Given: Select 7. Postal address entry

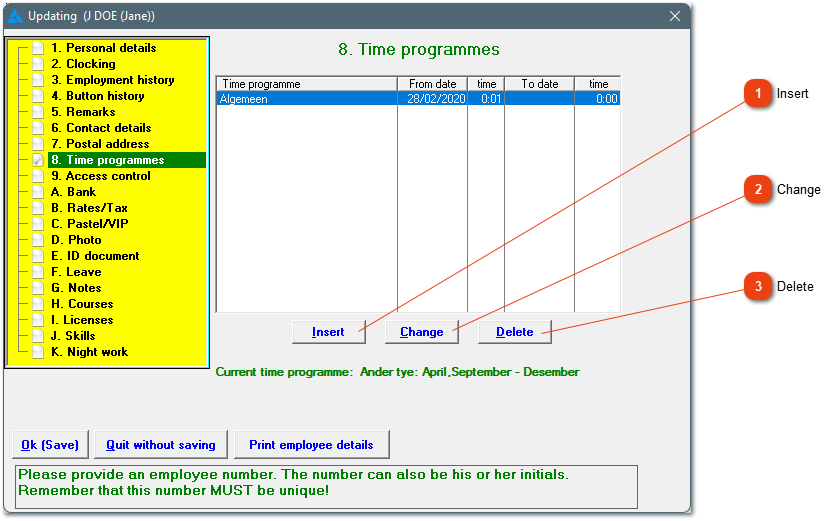Looking at the screenshot, I should 100,144.
